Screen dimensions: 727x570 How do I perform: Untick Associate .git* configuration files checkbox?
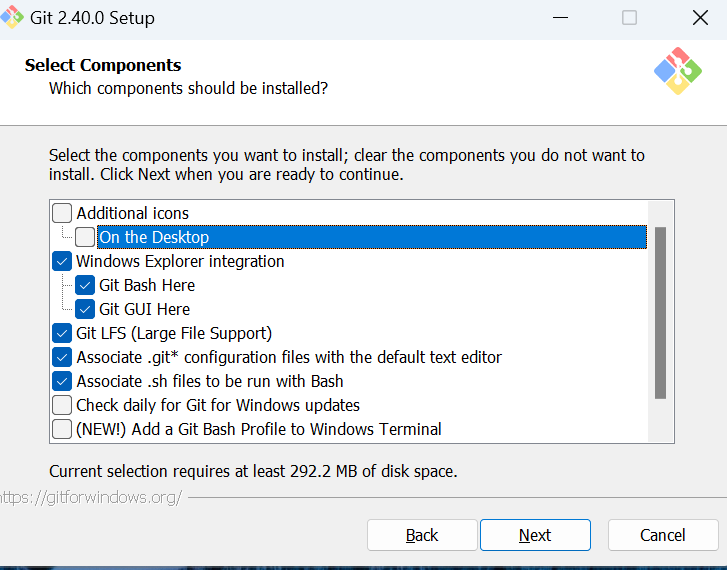(62, 357)
